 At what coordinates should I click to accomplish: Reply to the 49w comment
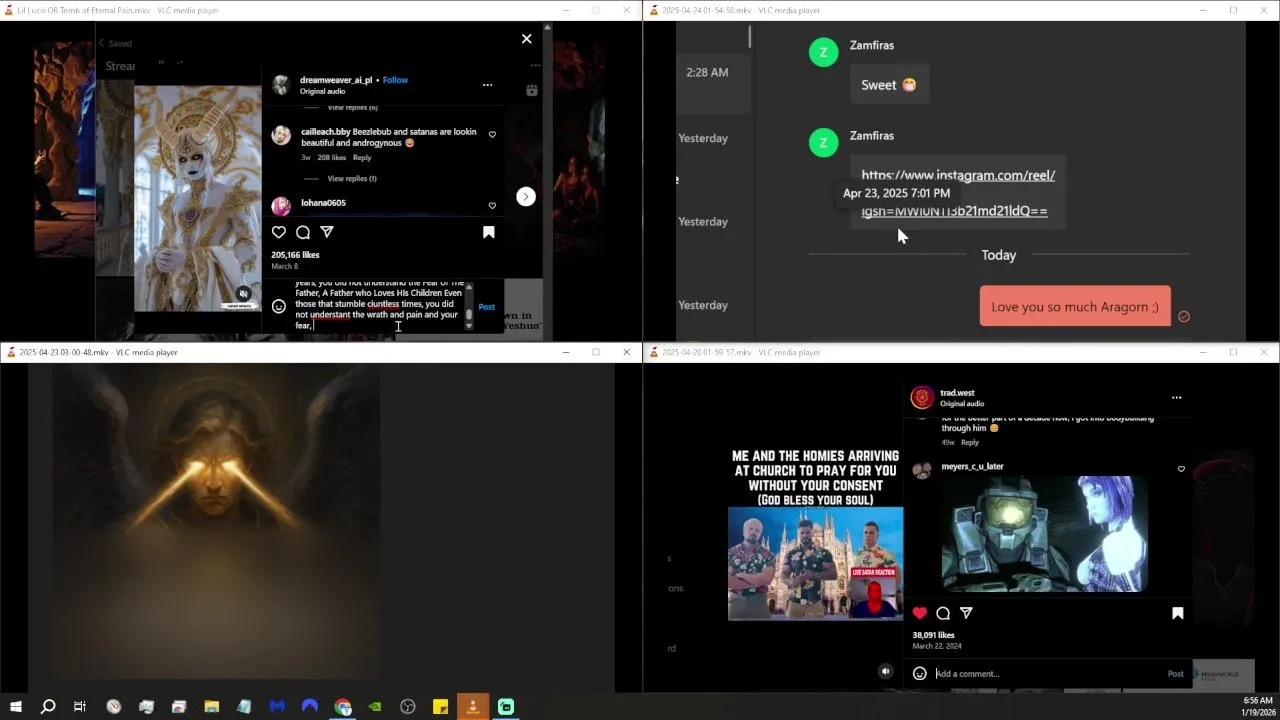click(x=970, y=442)
